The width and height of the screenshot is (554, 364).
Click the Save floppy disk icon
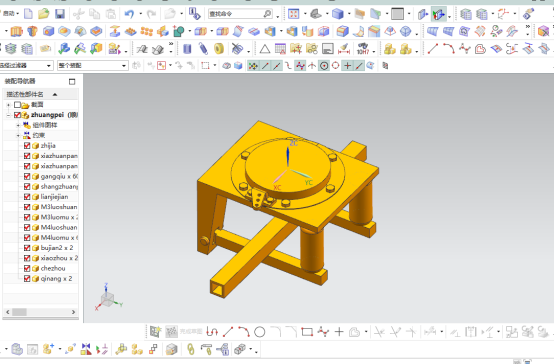coord(60,14)
